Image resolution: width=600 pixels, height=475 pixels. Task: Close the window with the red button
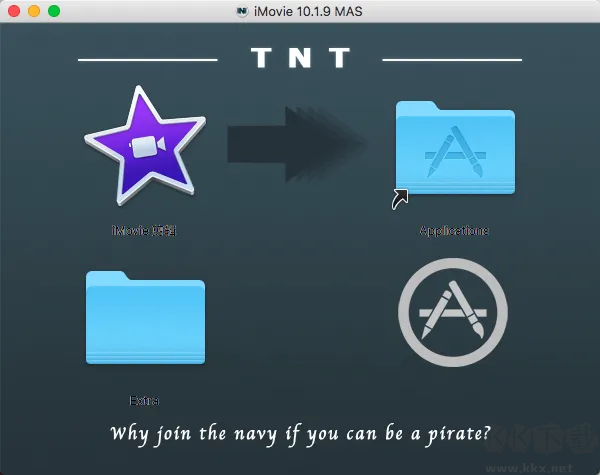[14, 11]
